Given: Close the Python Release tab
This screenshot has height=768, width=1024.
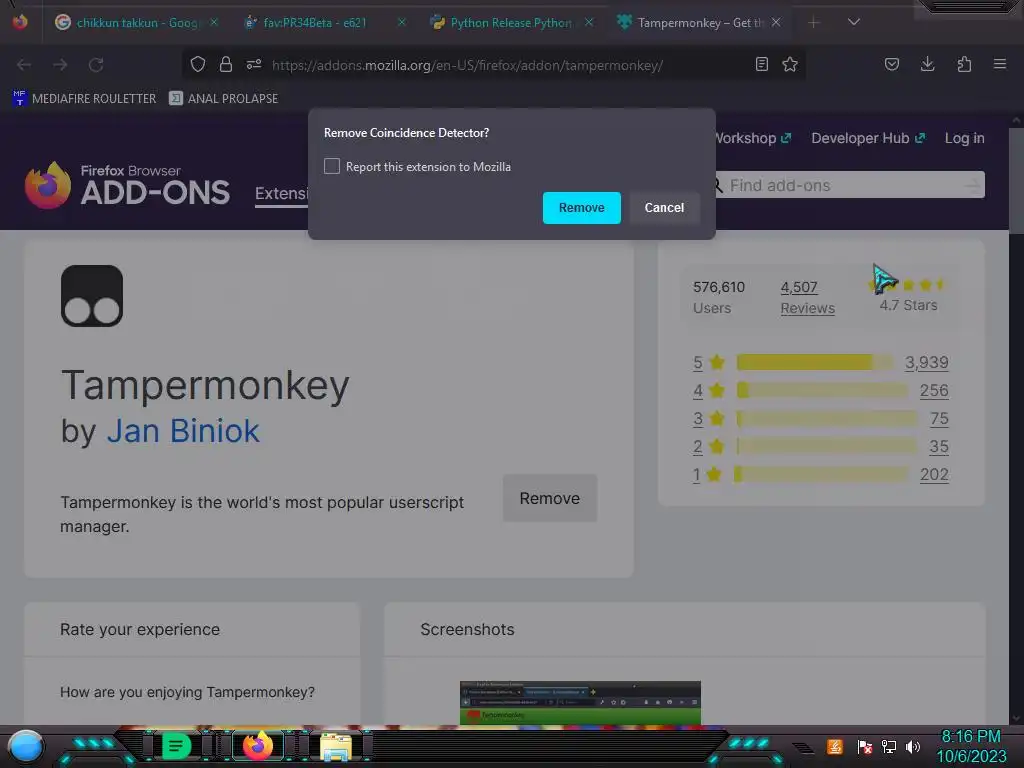Looking at the screenshot, I should [588, 22].
